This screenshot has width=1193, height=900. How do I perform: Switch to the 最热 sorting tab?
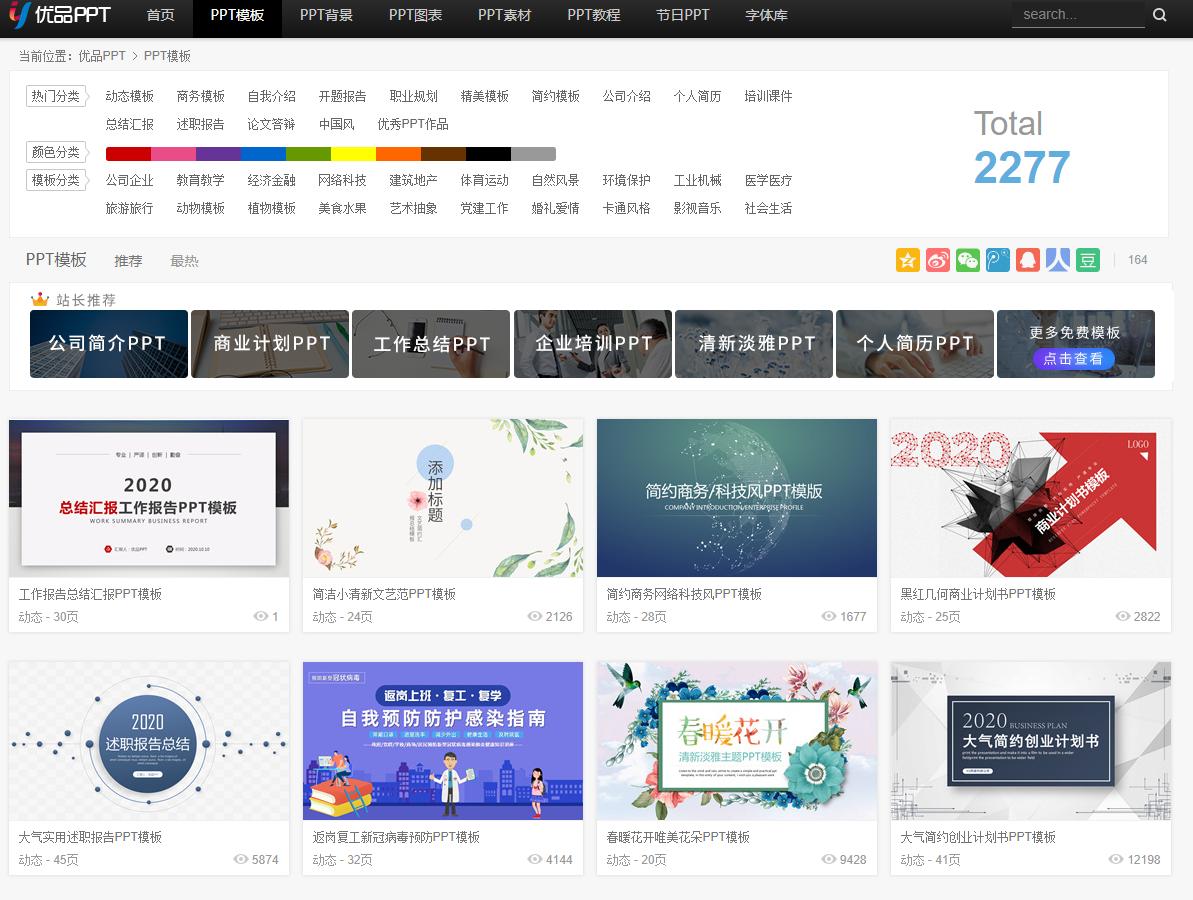click(184, 260)
